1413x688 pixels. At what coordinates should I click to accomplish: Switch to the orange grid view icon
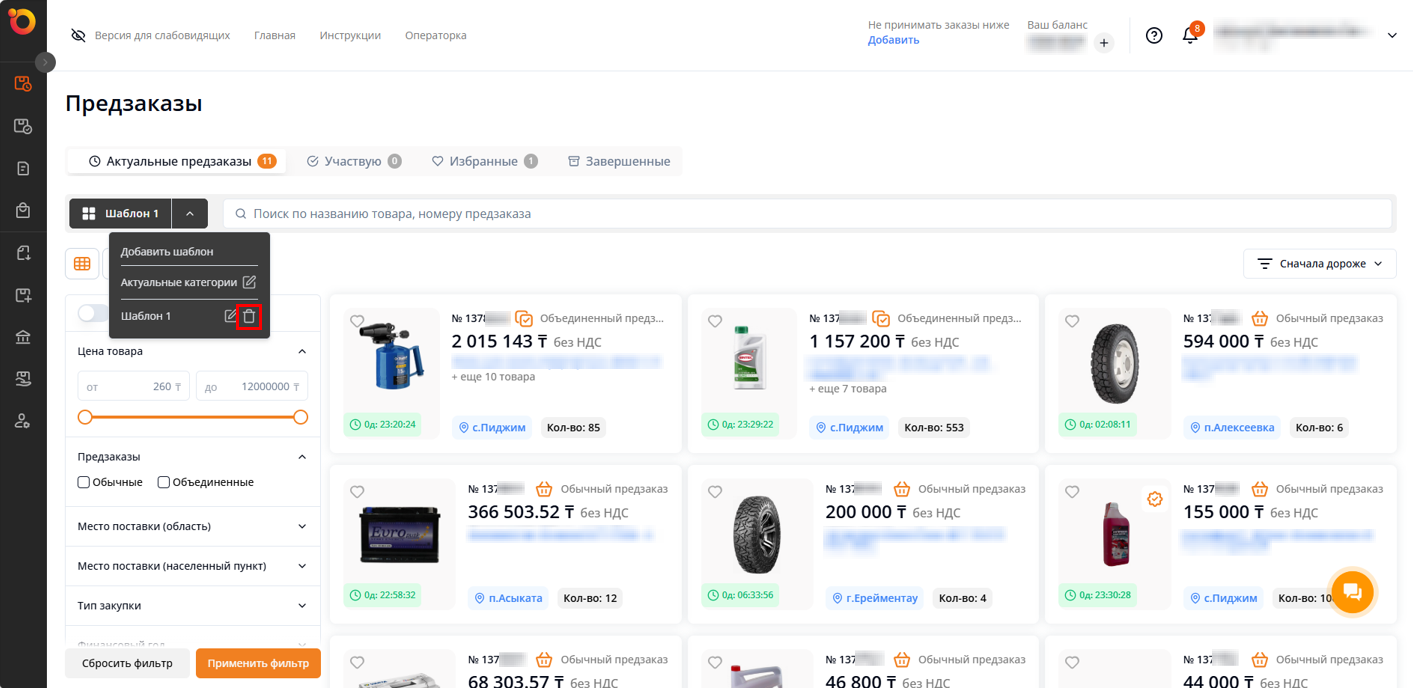click(82, 264)
